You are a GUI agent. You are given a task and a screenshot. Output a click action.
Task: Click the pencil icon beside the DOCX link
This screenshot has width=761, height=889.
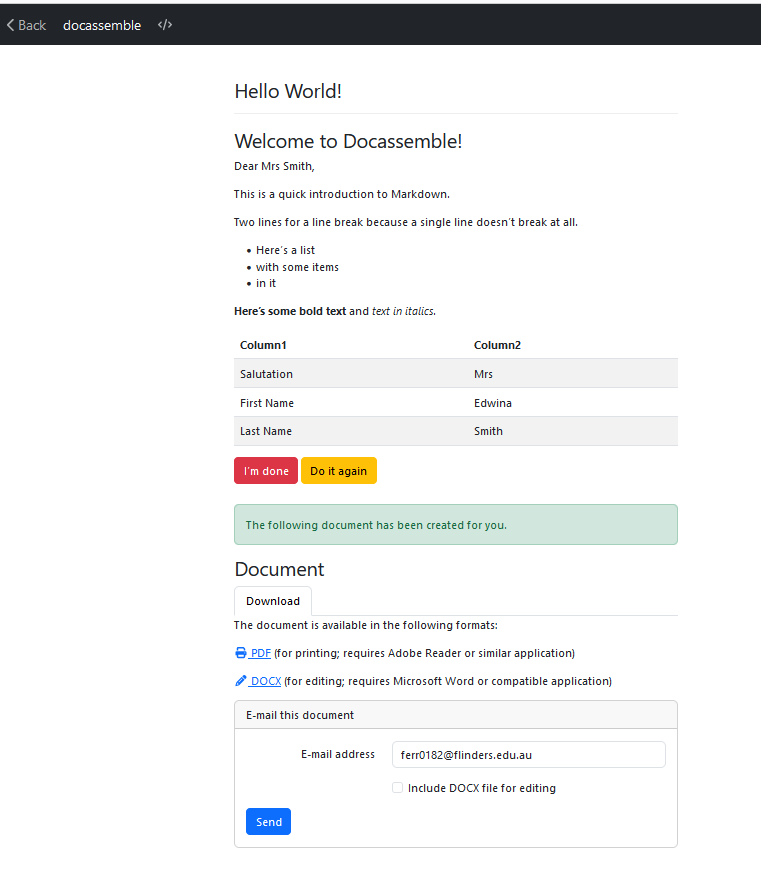point(239,680)
